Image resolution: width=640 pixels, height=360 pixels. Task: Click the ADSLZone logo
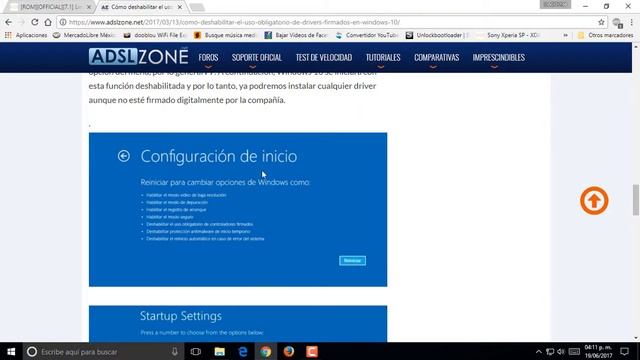pos(138,56)
